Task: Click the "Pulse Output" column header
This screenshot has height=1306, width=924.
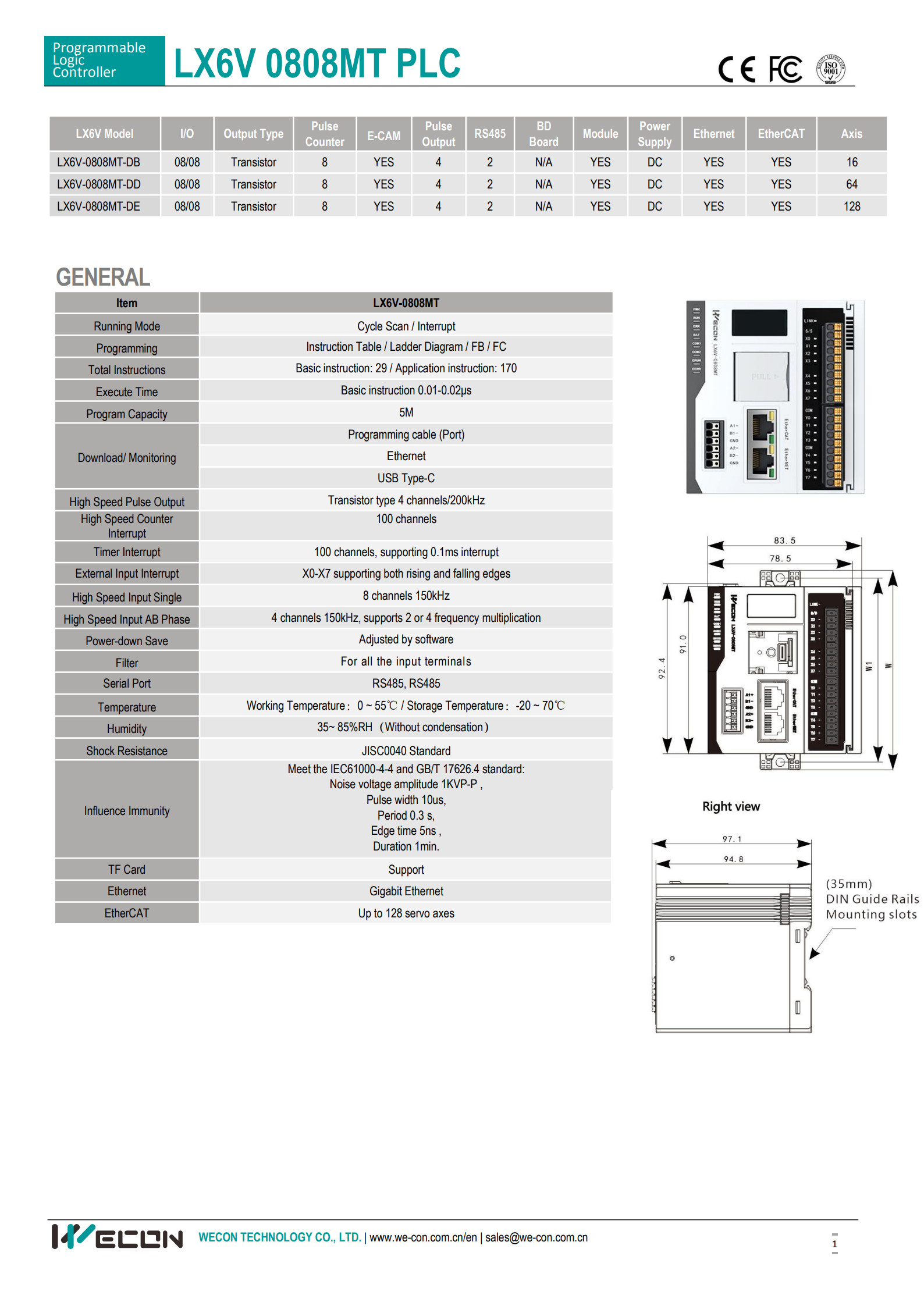Action: [x=439, y=134]
